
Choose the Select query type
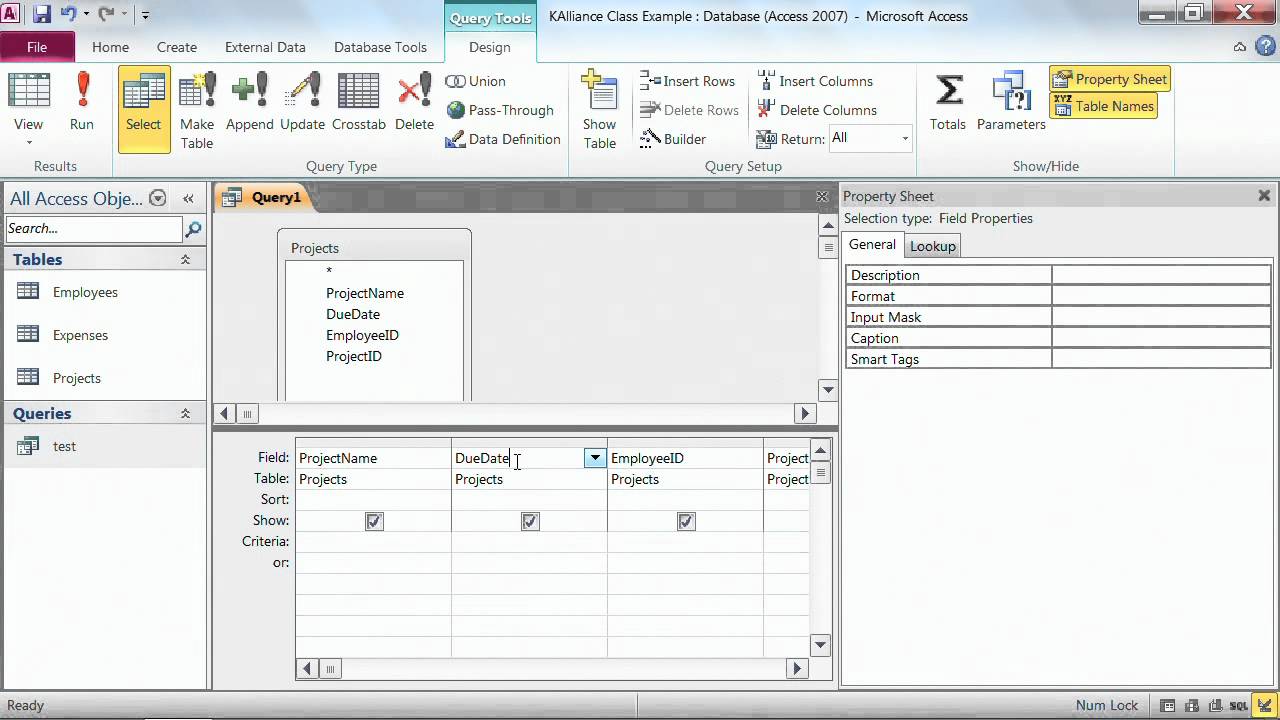[x=143, y=110]
